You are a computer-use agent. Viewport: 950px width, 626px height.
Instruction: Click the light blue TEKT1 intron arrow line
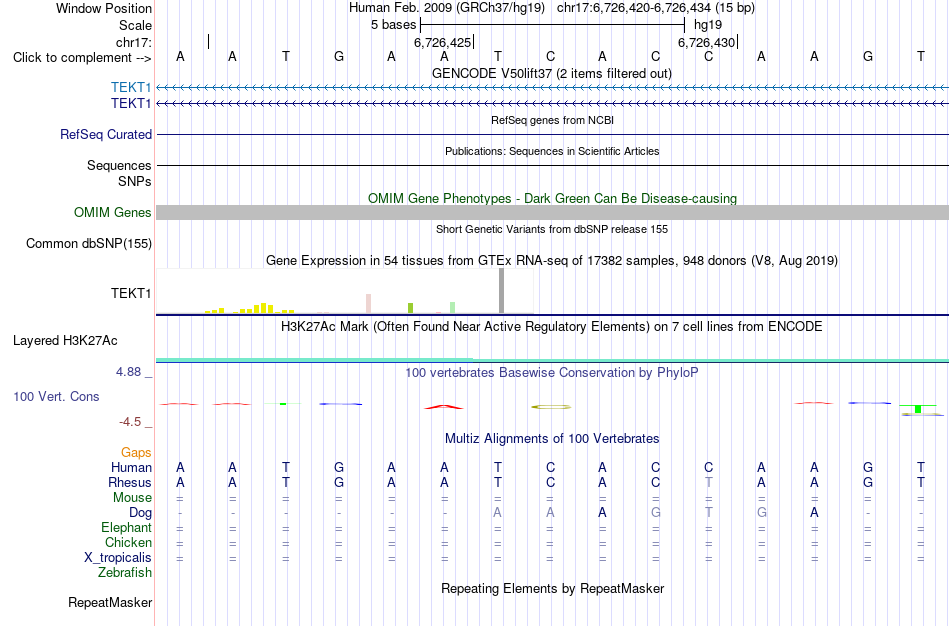pos(553,88)
